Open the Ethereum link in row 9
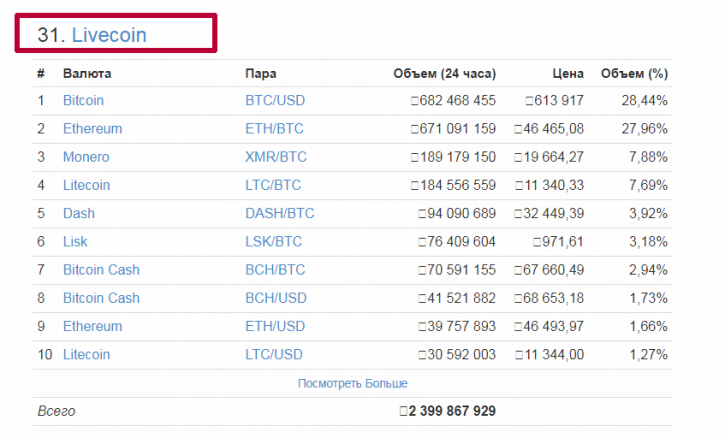 92,326
